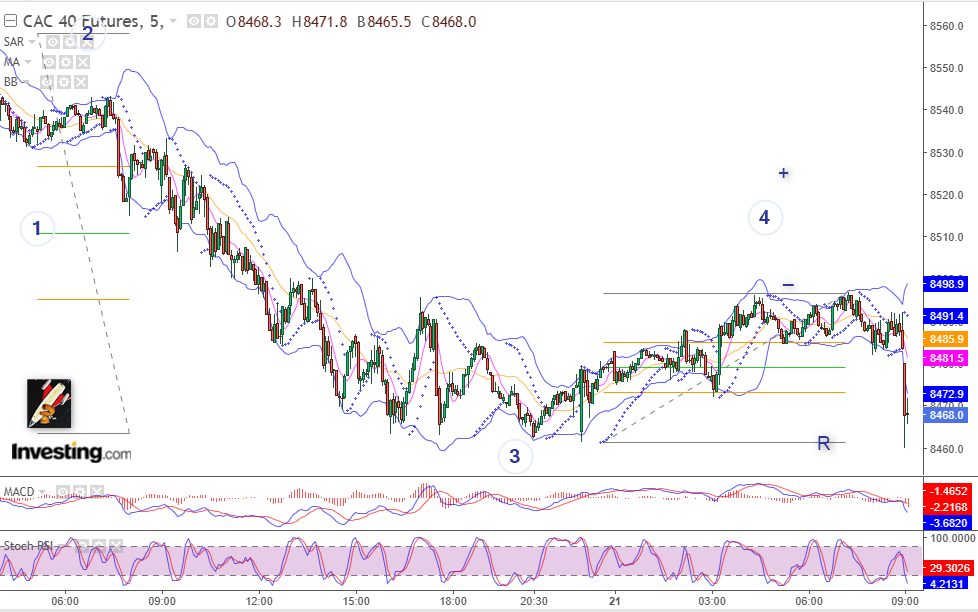
Task: Click the 03:00 label on time axis
Action: pos(712,601)
